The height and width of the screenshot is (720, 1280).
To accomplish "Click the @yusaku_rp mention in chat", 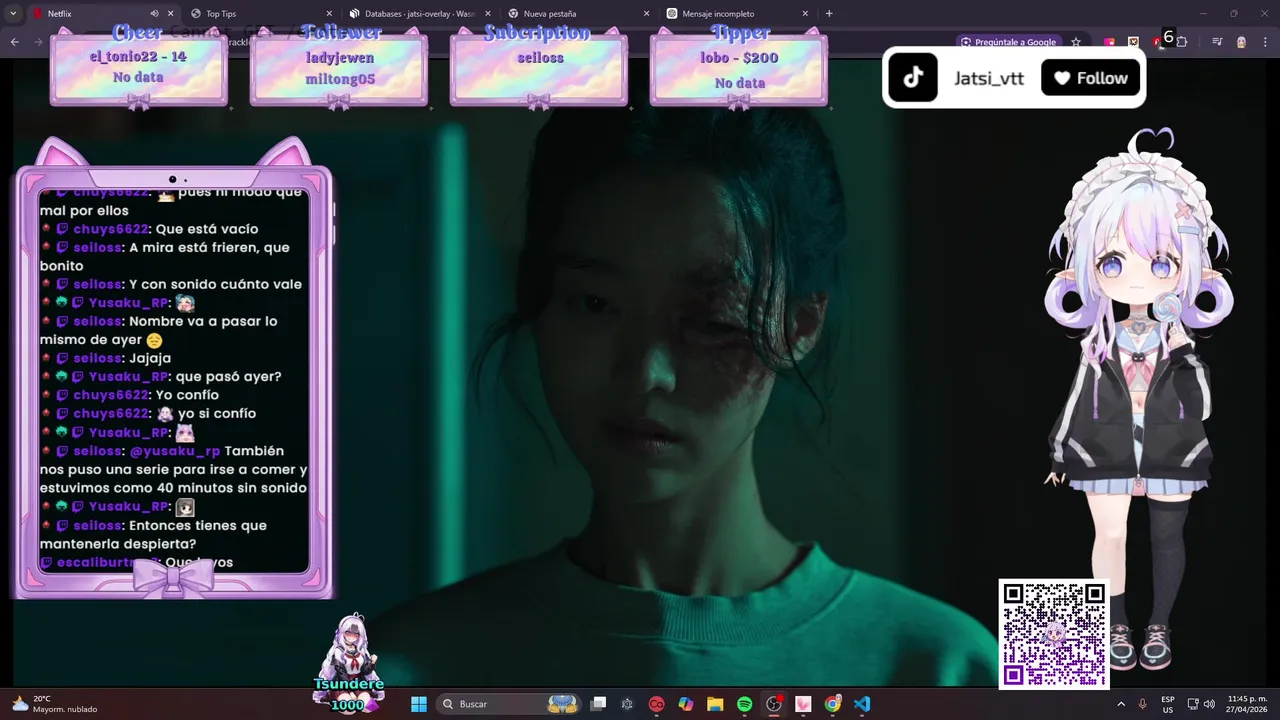I will click(x=175, y=451).
